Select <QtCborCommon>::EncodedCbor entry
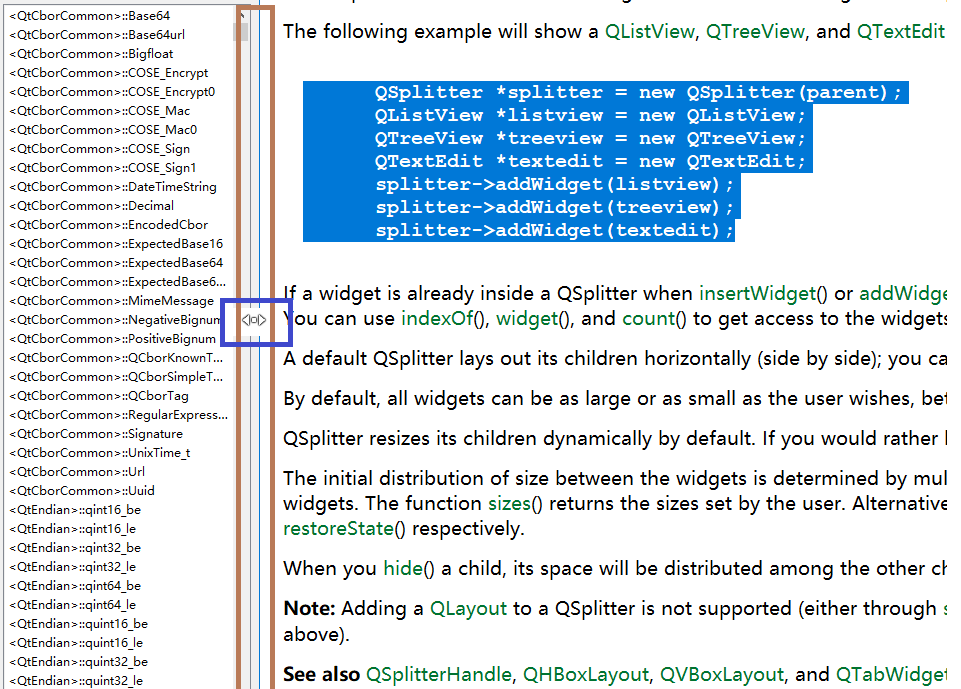Image resolution: width=961 pixels, height=689 pixels. 108,225
